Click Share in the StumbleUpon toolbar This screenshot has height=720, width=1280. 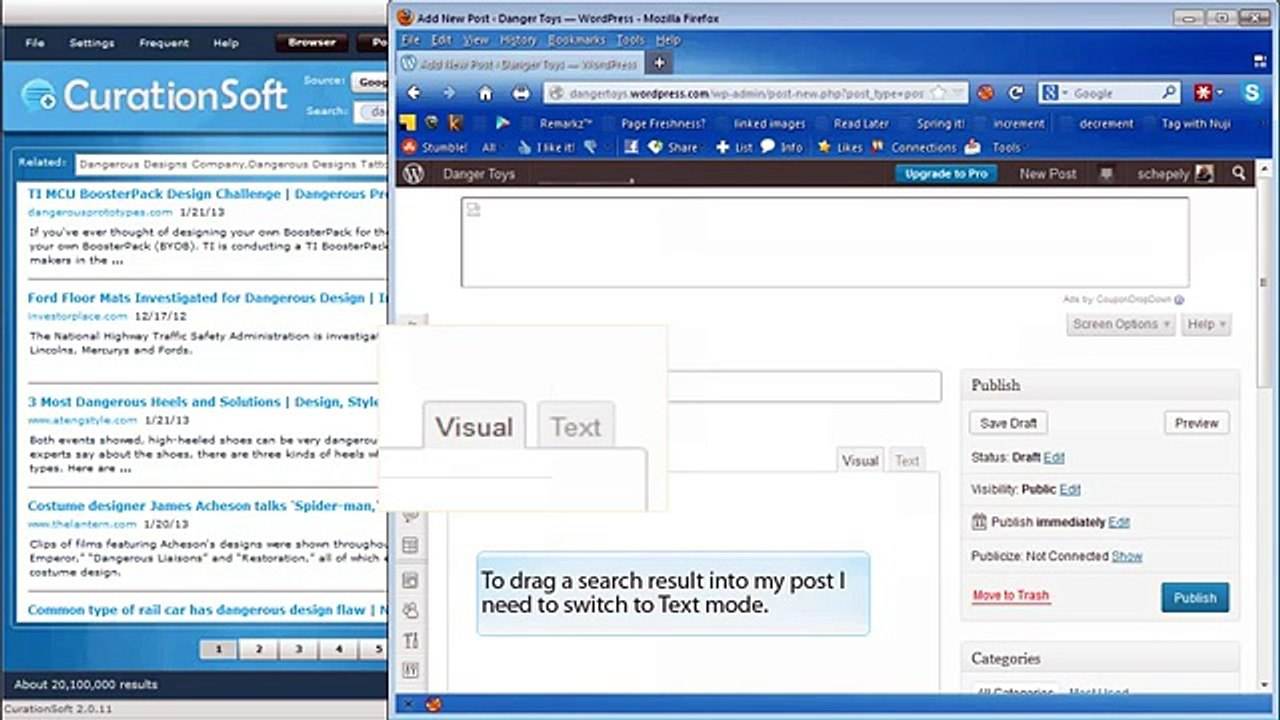[675, 147]
